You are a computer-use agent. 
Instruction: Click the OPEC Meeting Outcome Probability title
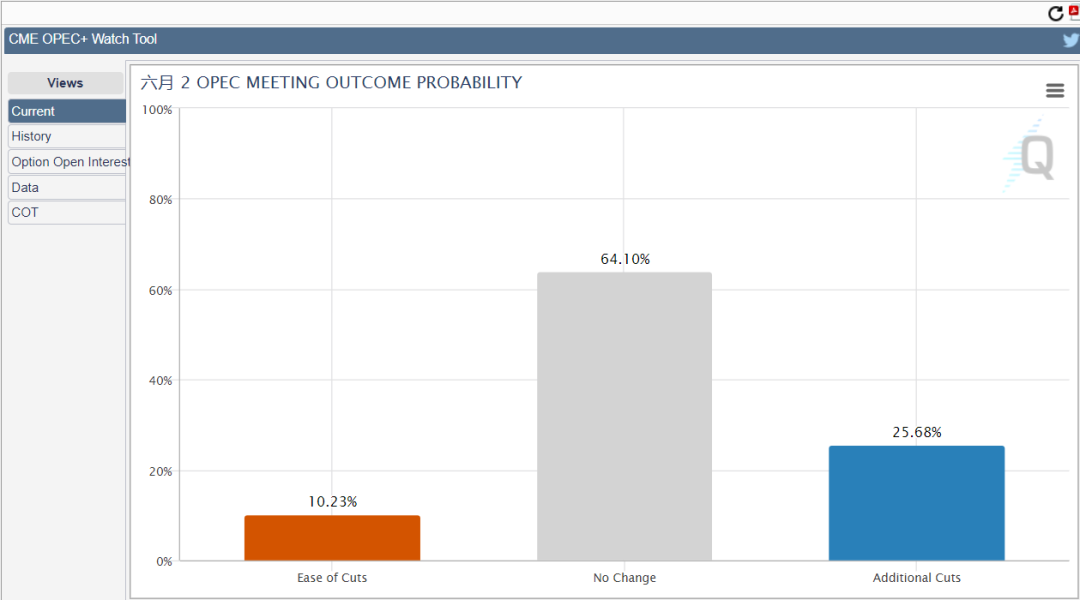331,83
